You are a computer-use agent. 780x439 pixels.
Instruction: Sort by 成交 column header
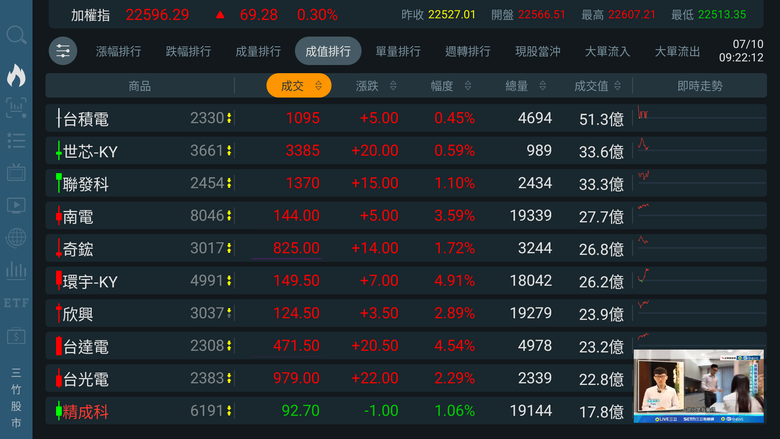(299, 86)
